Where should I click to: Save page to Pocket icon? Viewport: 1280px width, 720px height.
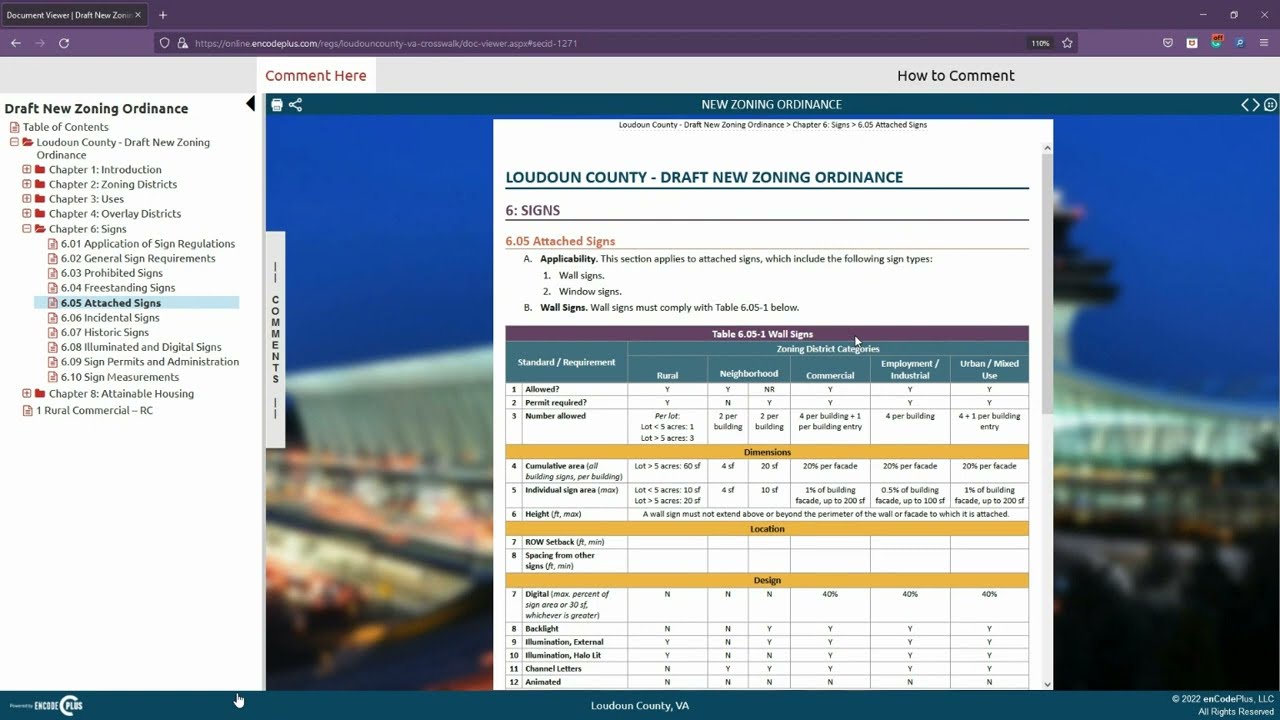pos(1168,43)
